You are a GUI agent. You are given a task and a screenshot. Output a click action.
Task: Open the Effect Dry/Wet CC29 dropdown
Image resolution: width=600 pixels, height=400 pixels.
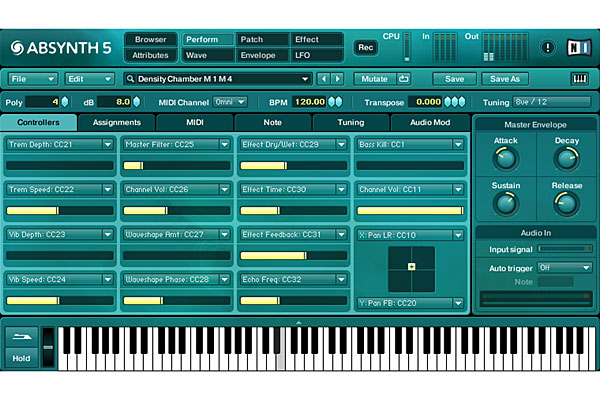coord(293,144)
